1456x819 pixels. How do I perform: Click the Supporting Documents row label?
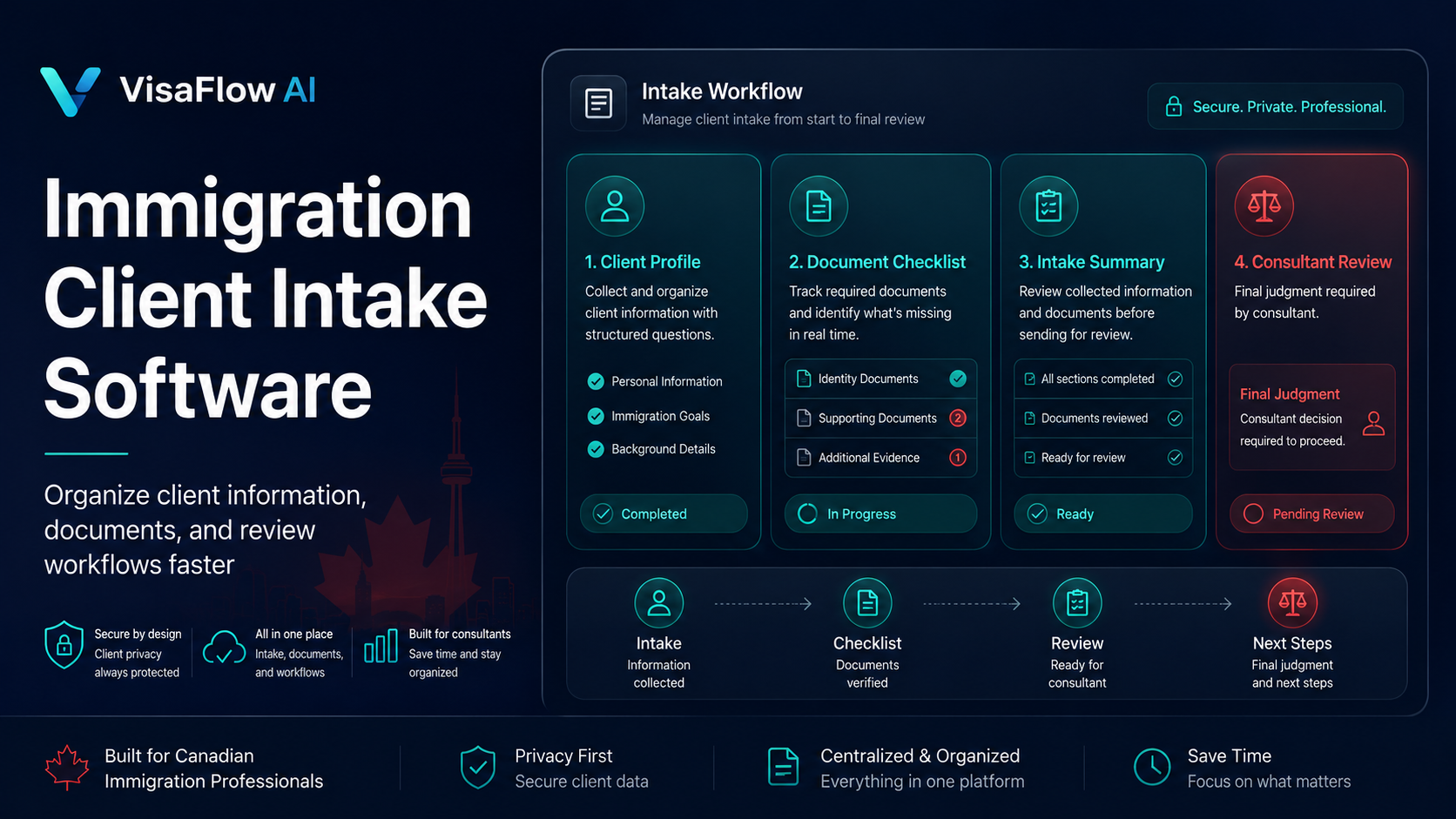tap(878, 418)
